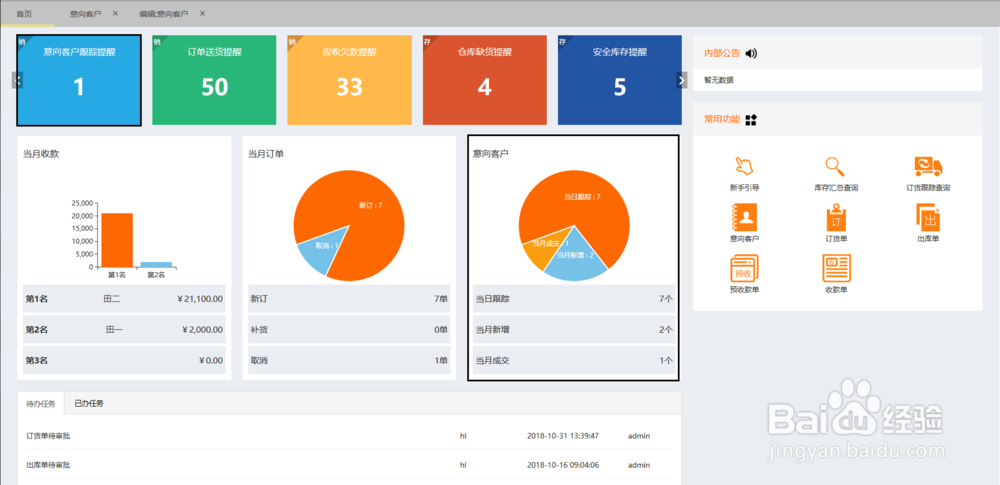Open the 仓库缺货提醒 card
The width and height of the screenshot is (1000, 485).
(485, 80)
